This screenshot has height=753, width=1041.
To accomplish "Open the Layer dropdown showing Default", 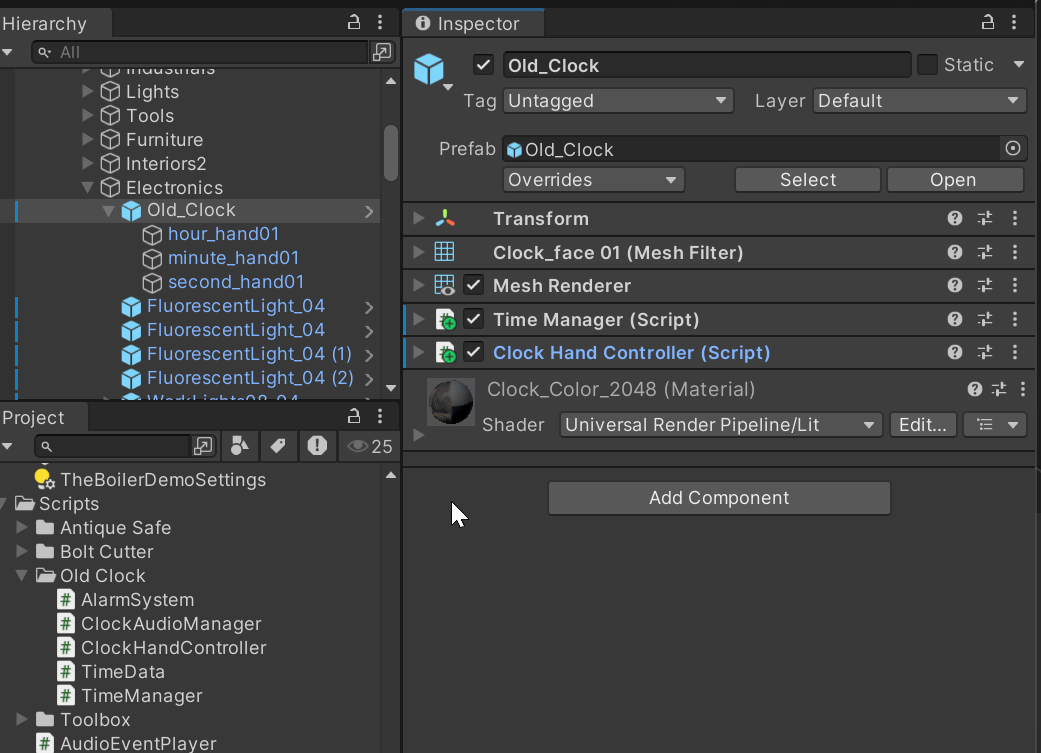I will (919, 101).
